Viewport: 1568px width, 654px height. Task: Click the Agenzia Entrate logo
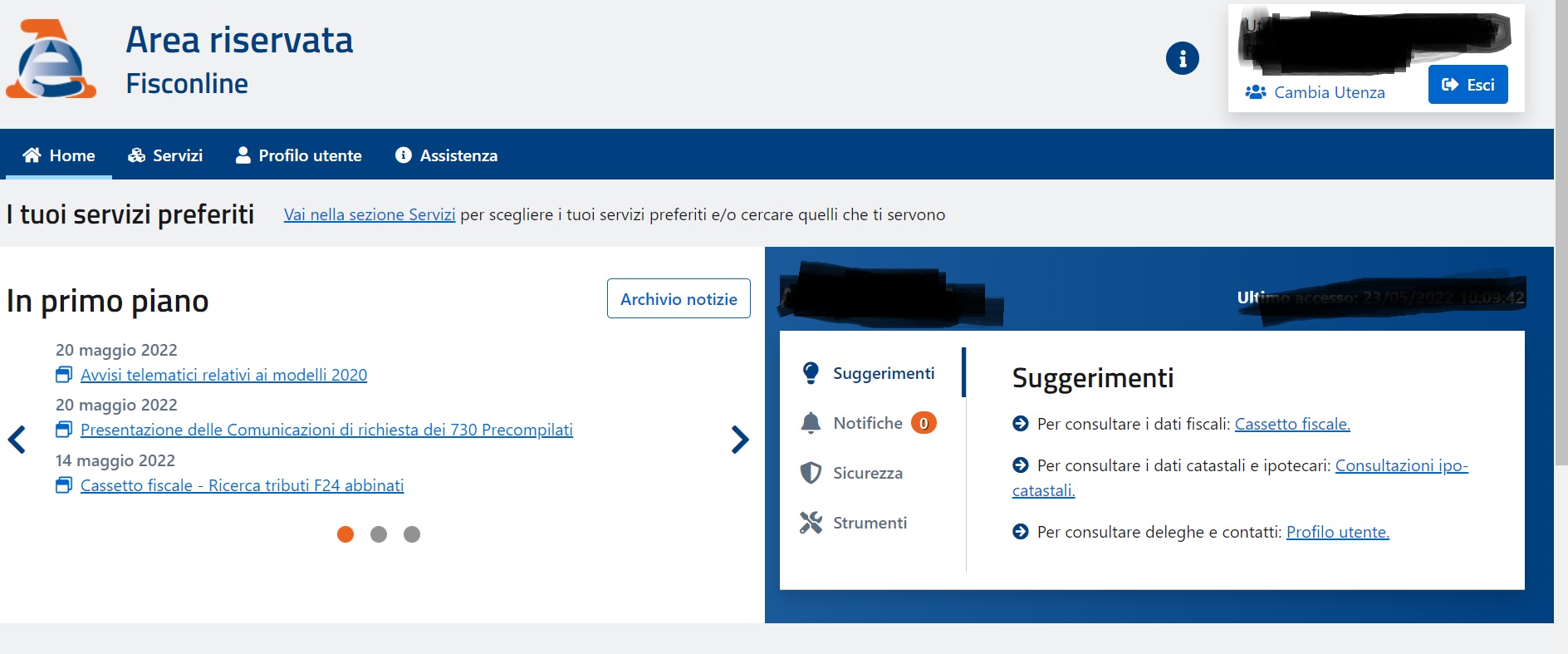(51, 60)
